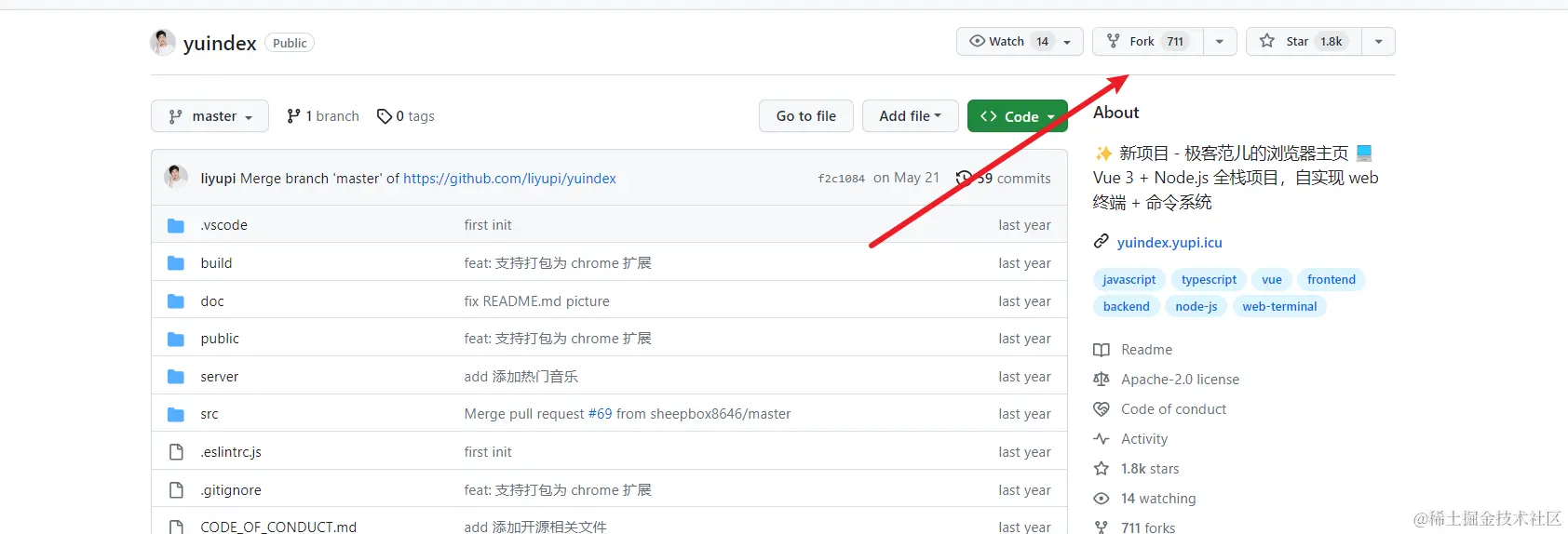Screen dimensions: 1568x534
Task: Click the src folder icon
Action: 176,414
